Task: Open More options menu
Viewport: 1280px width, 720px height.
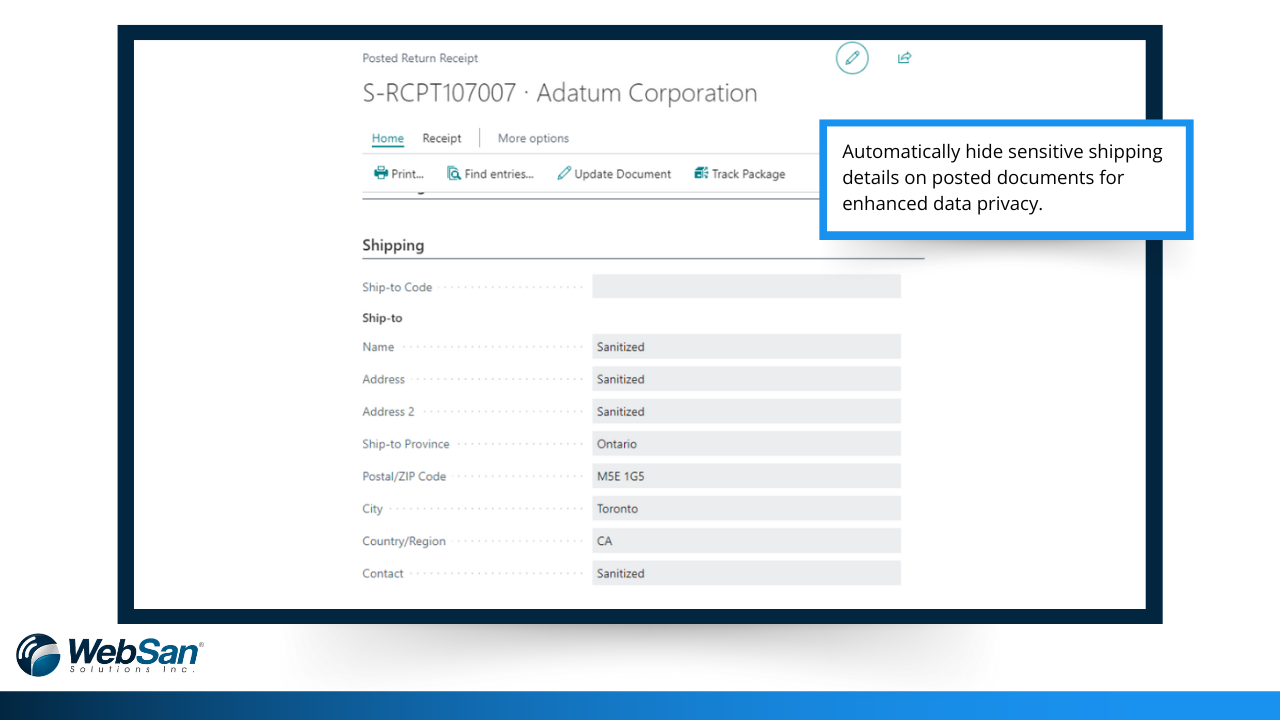Action: tap(533, 138)
